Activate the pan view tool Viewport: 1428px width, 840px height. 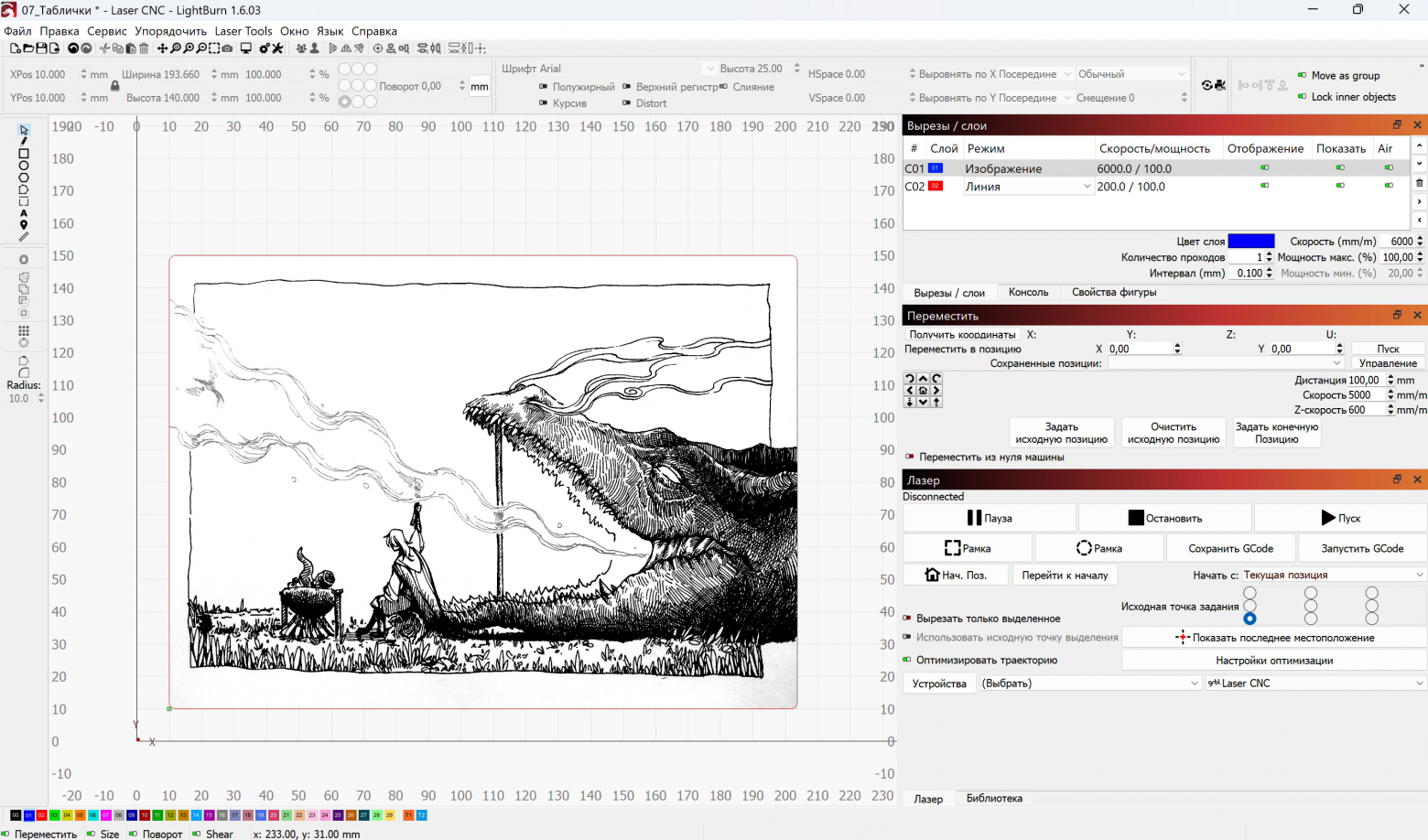(162, 48)
